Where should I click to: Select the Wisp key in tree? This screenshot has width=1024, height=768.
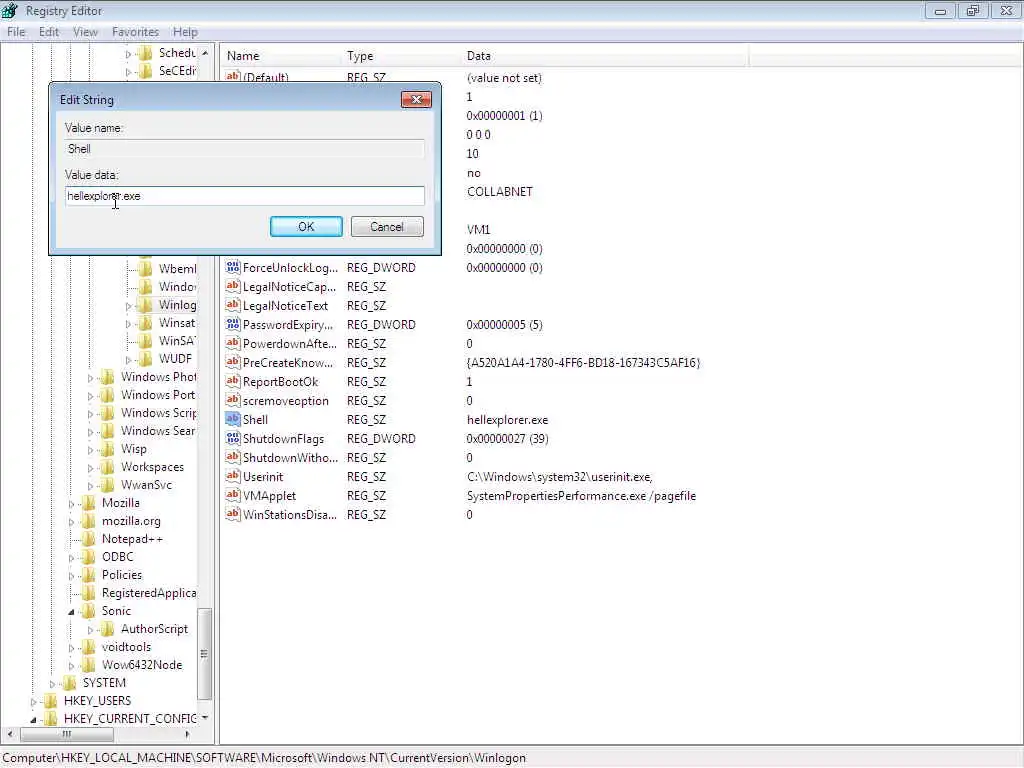click(x=134, y=449)
